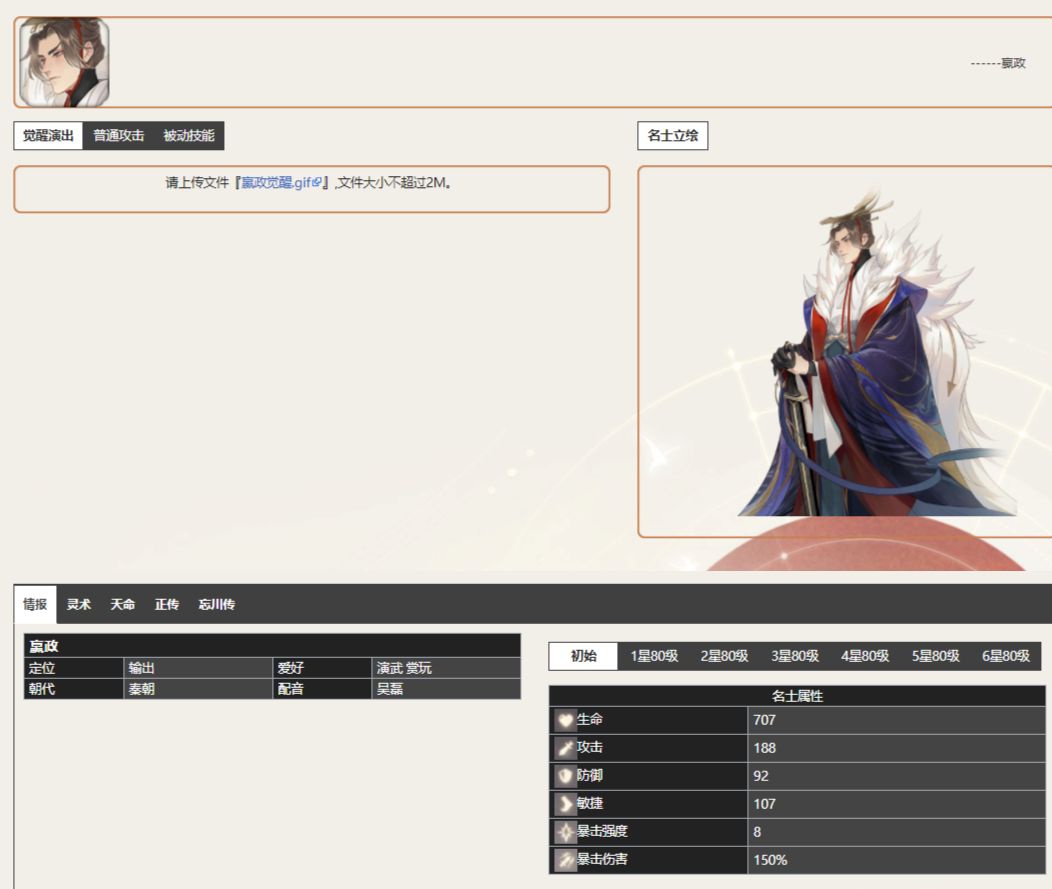Click the 爱好 label cell
The image size is (1052, 889).
click(x=322, y=668)
